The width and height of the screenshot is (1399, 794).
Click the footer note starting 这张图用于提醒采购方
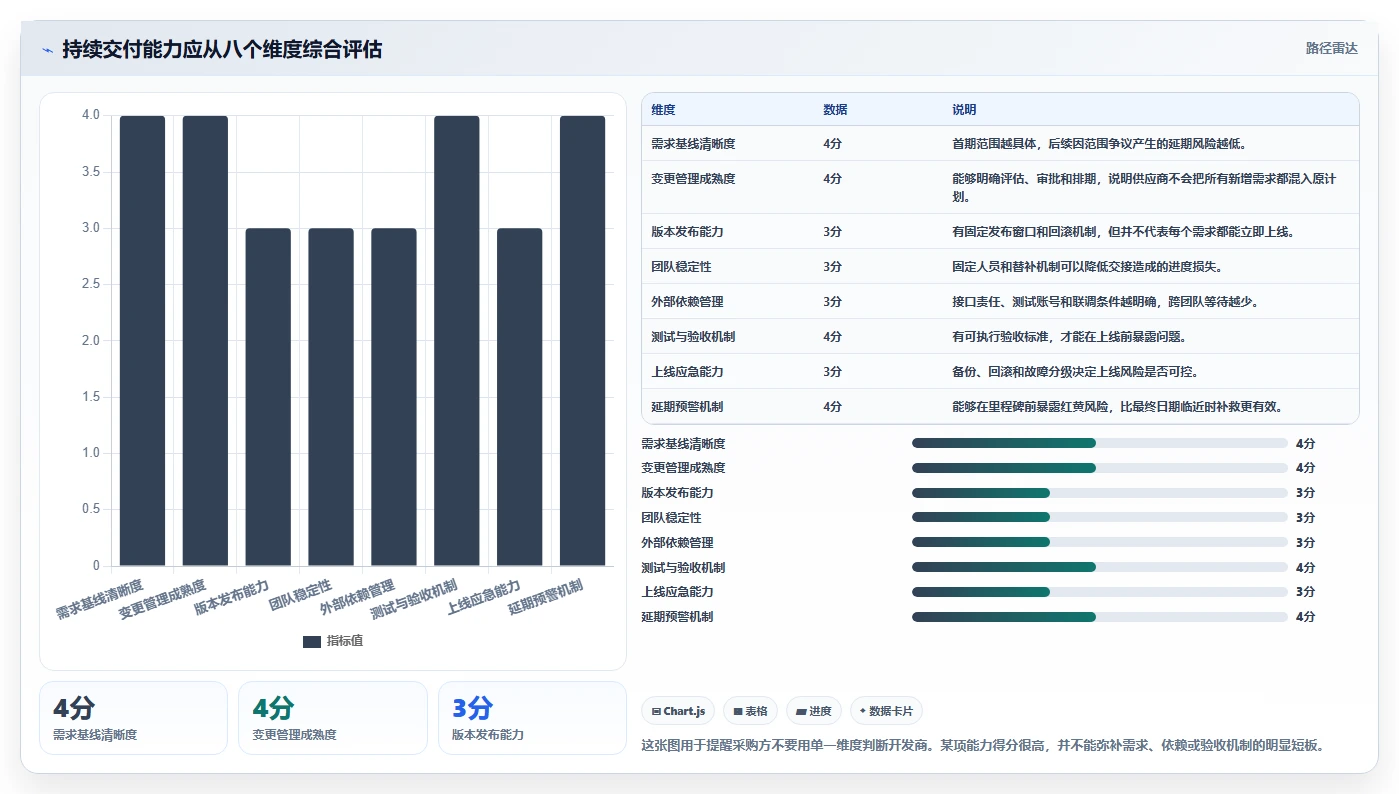click(982, 746)
